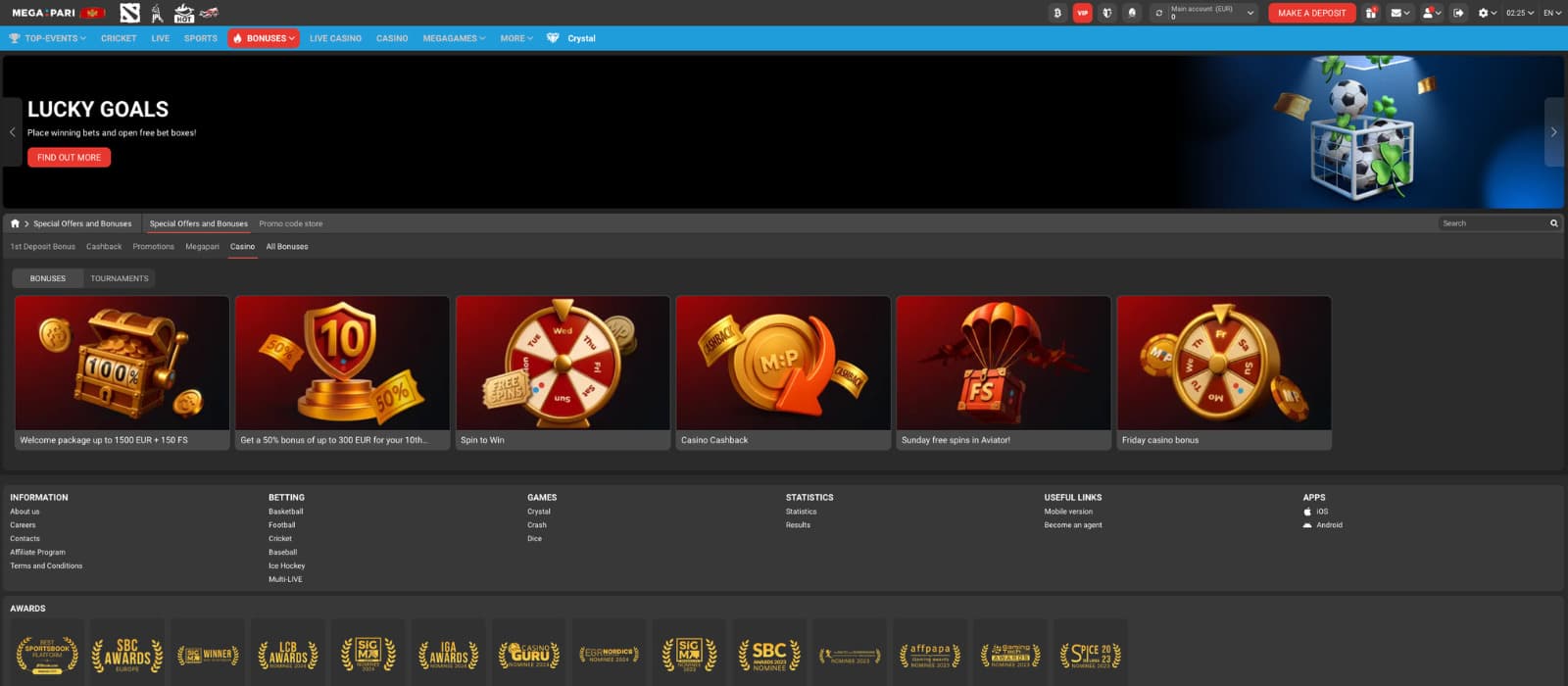Open the Live Casino nav item
Viewport: 1568px width, 686px height.
click(335, 38)
